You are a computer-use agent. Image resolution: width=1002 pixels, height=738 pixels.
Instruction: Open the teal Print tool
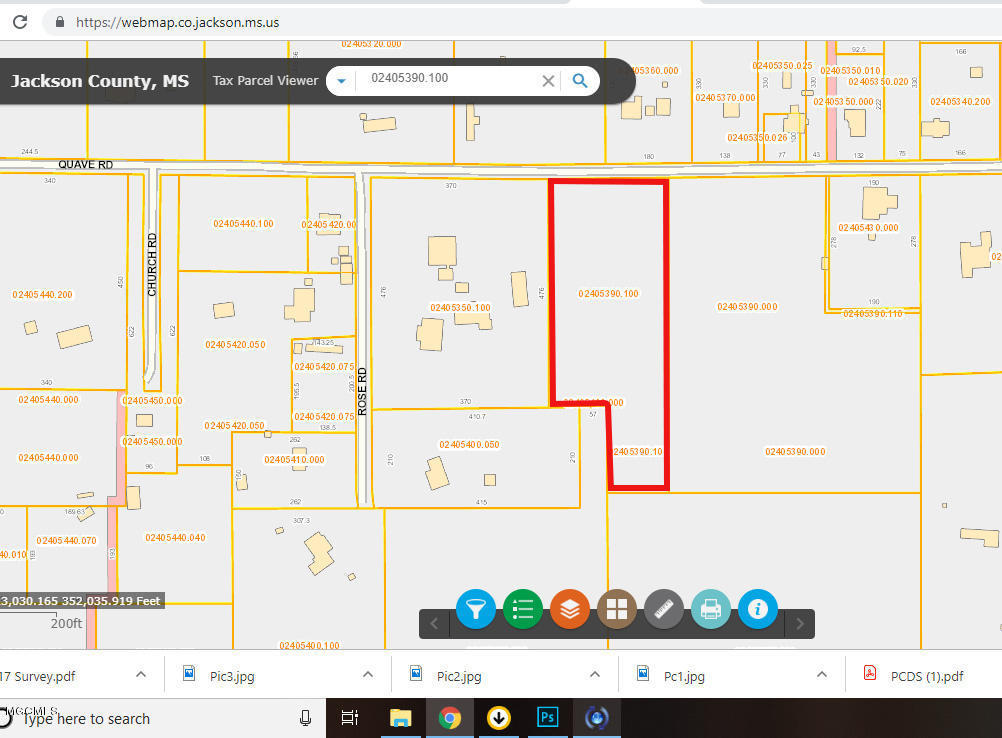click(x=711, y=609)
